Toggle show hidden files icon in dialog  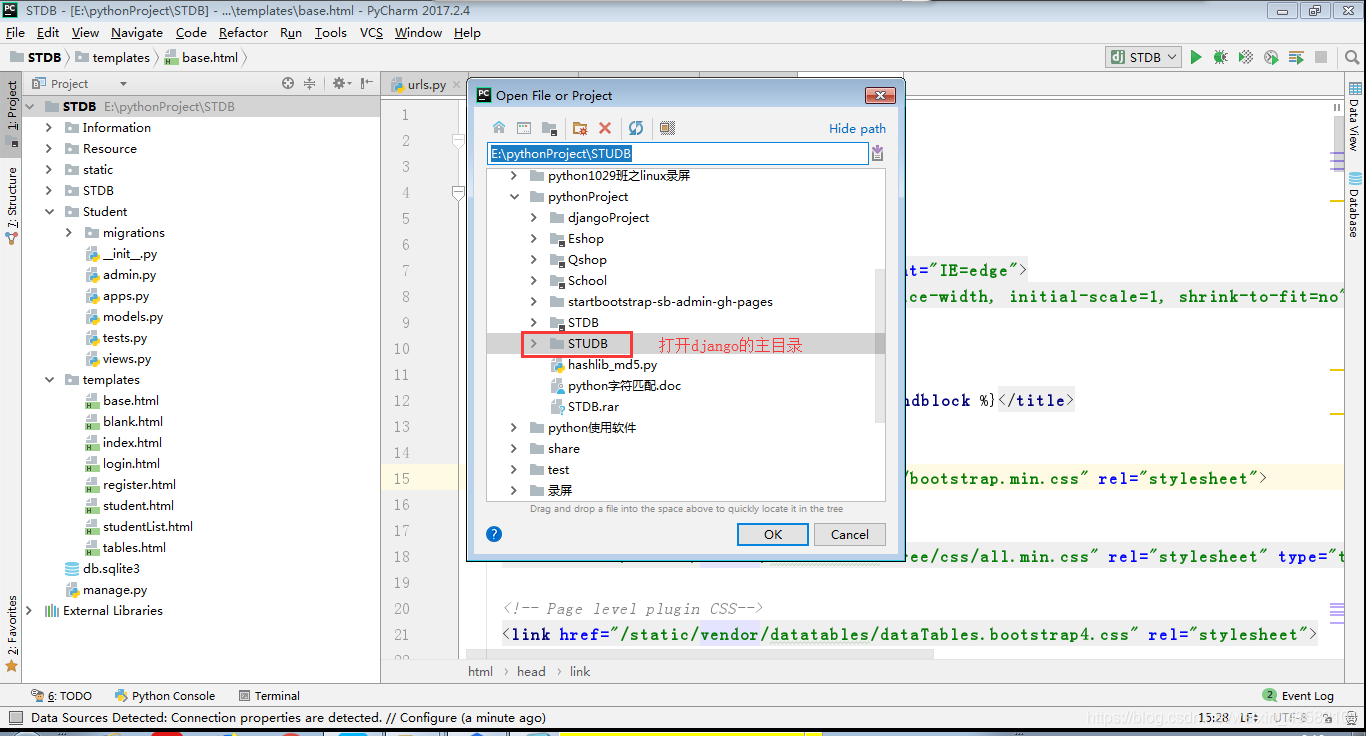(668, 128)
